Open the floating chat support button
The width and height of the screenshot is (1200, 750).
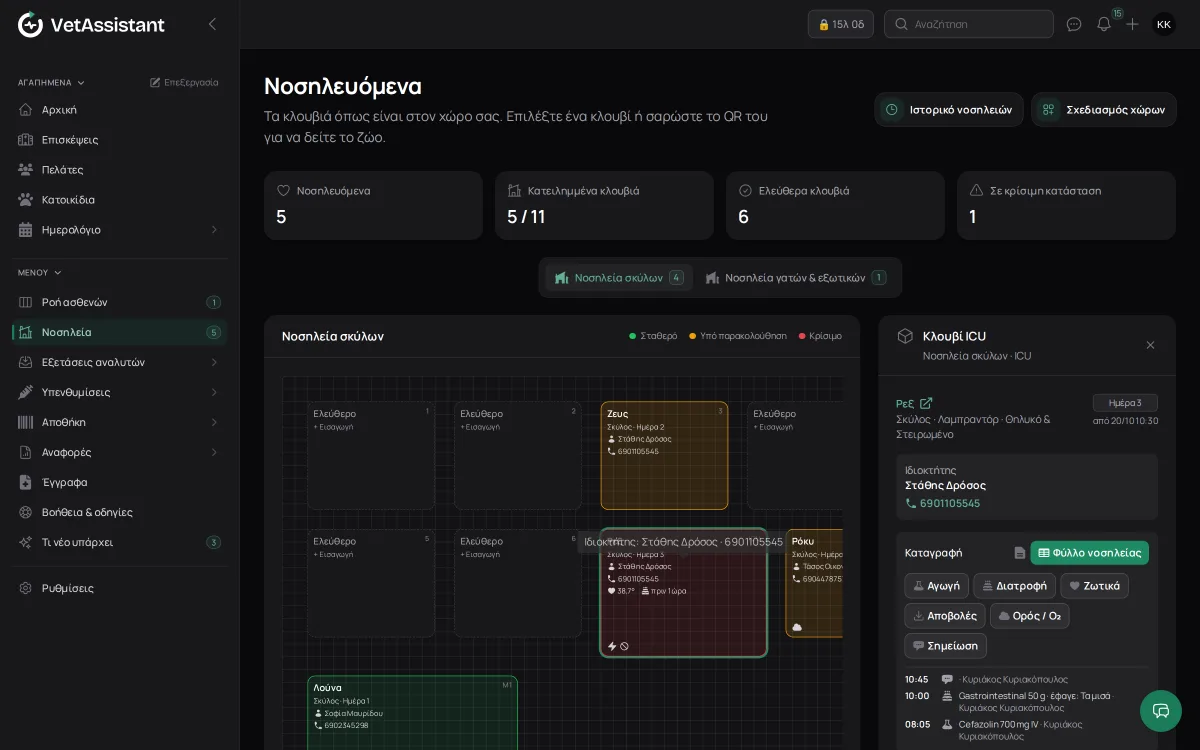1161,711
